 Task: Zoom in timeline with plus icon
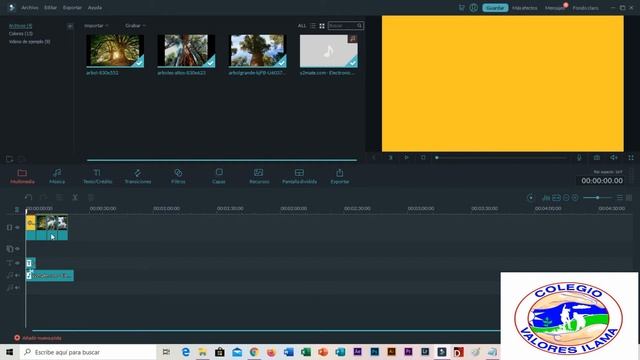tap(575, 198)
